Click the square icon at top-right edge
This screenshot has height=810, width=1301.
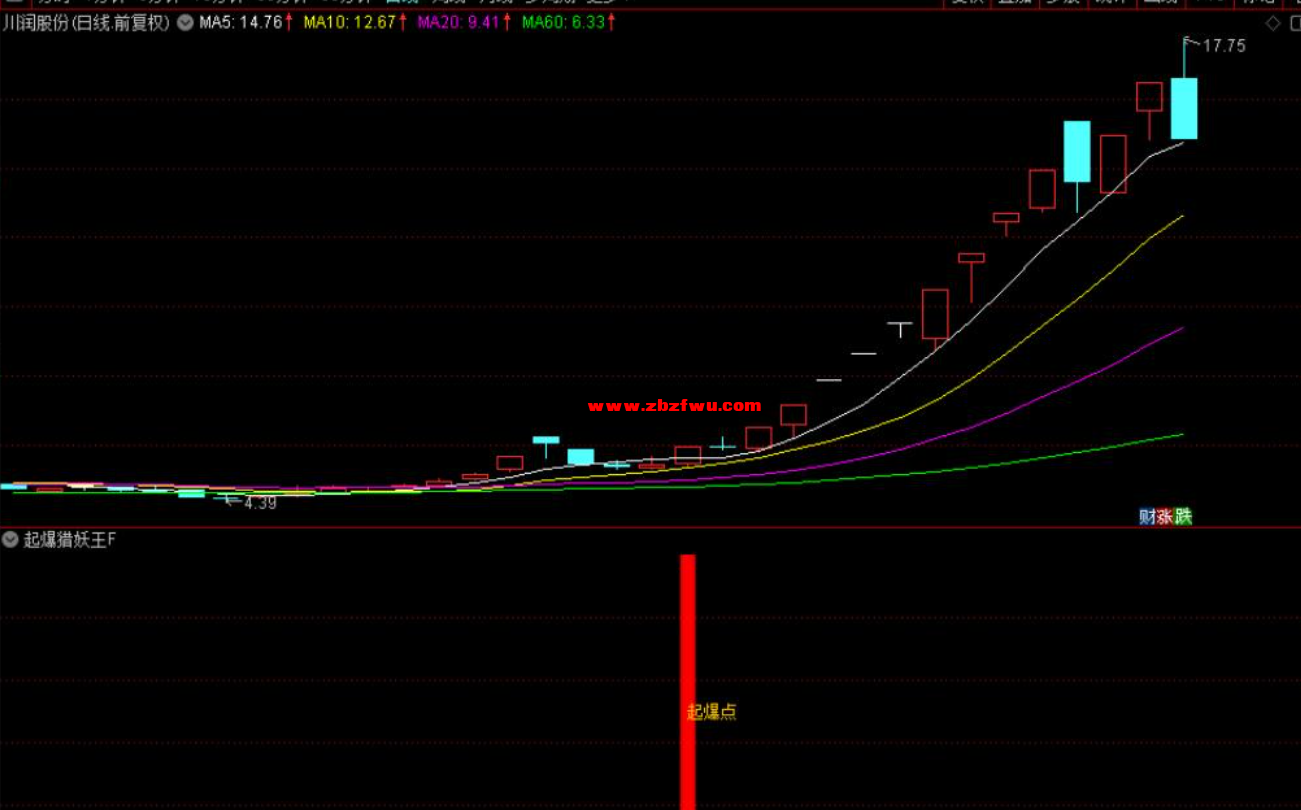click(1294, 23)
